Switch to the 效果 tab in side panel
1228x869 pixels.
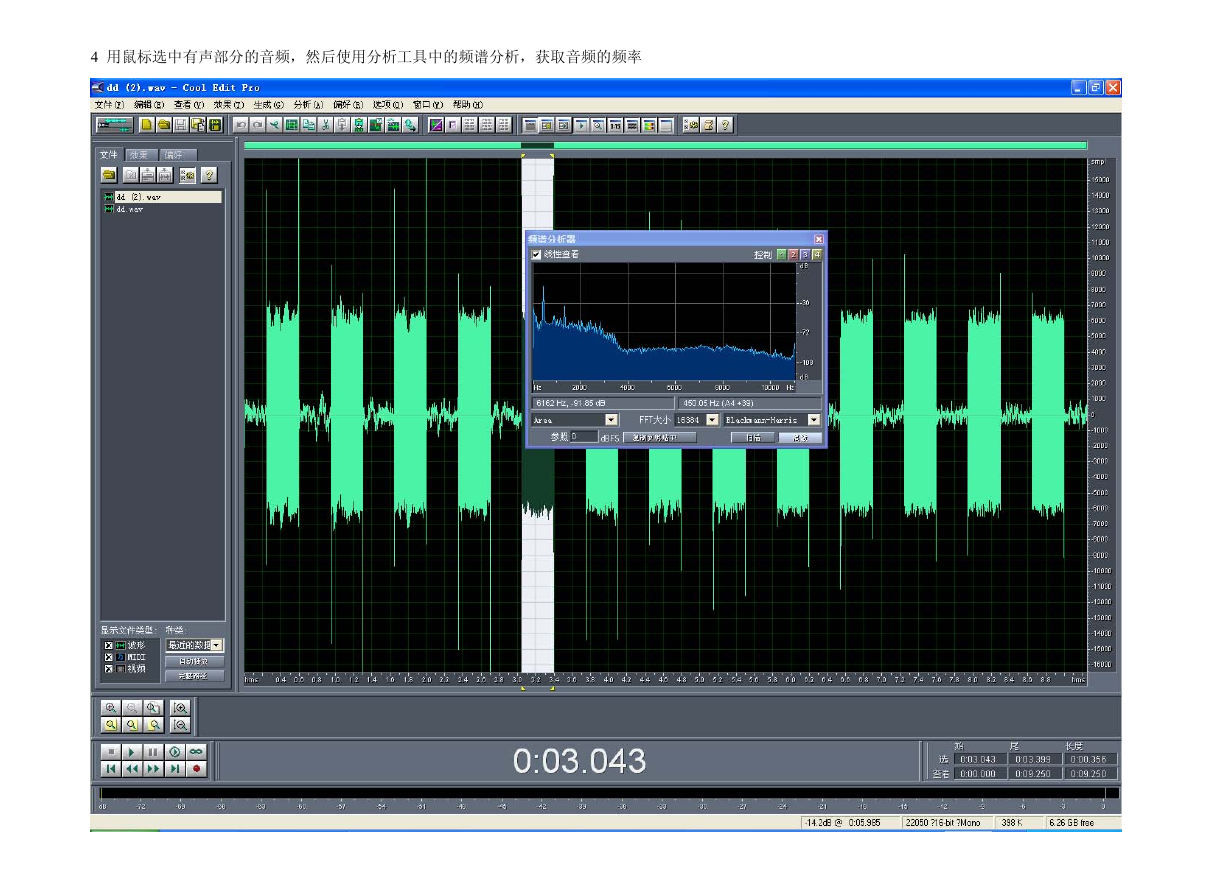click(139, 155)
